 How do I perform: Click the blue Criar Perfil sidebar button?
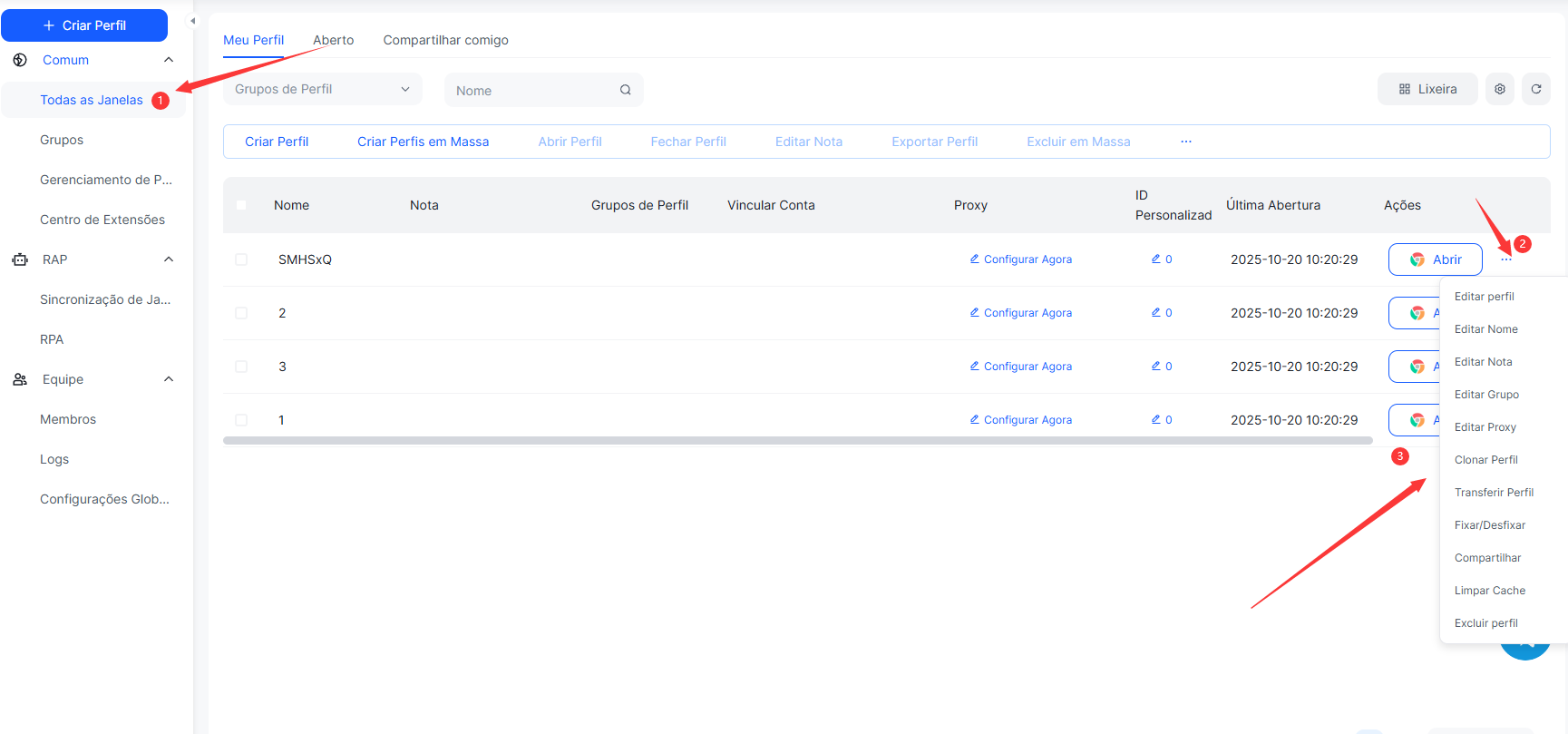(x=84, y=25)
